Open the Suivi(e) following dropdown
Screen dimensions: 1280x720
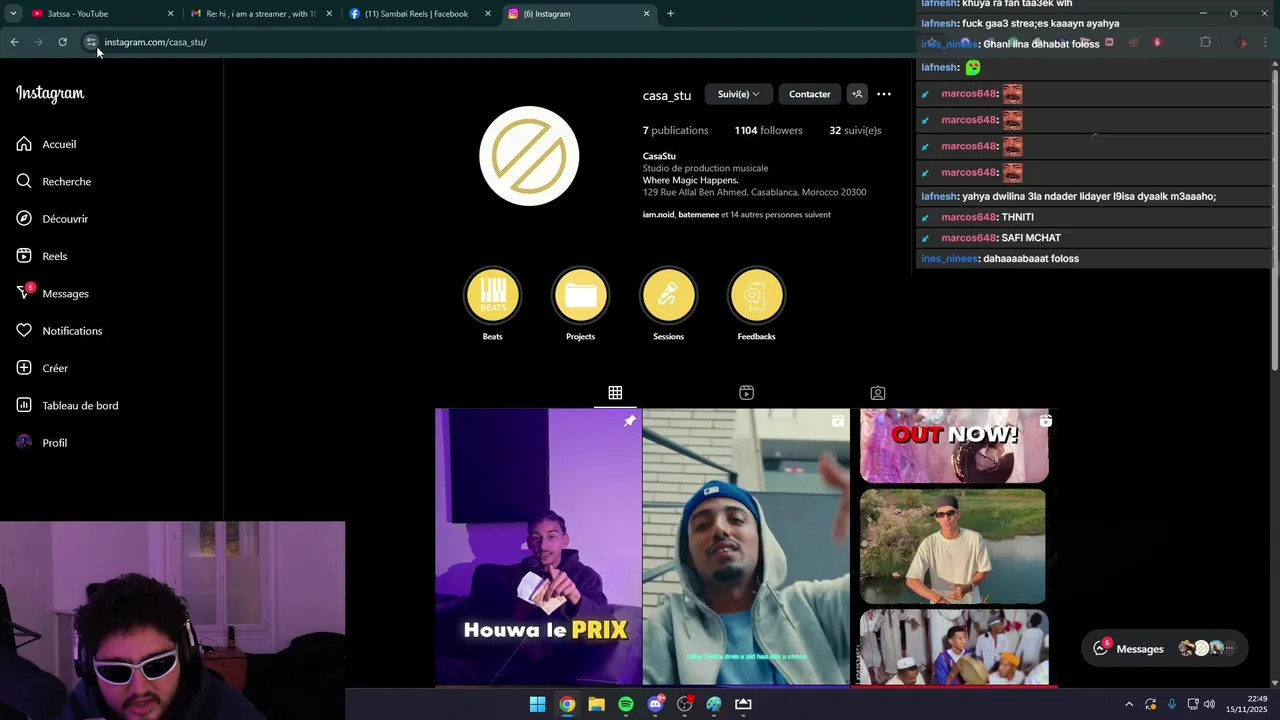point(738,94)
